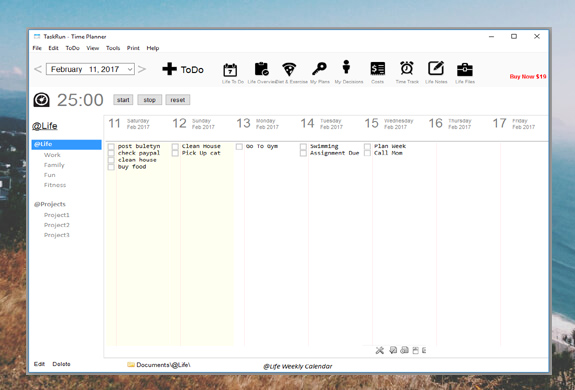Click Edit at the sidebar bottom
The width and height of the screenshot is (575, 390).
click(x=39, y=364)
